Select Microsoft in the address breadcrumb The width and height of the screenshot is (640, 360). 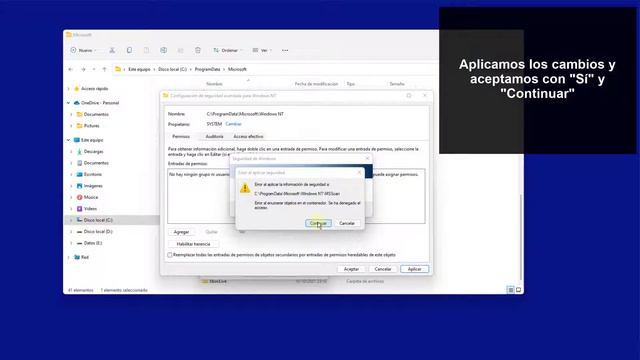click(x=237, y=69)
